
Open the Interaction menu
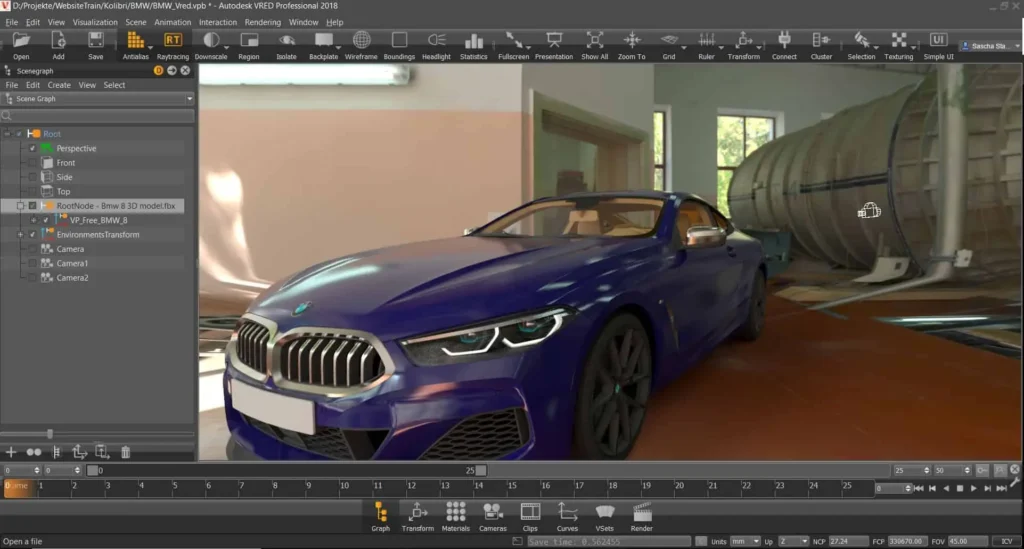tap(217, 22)
